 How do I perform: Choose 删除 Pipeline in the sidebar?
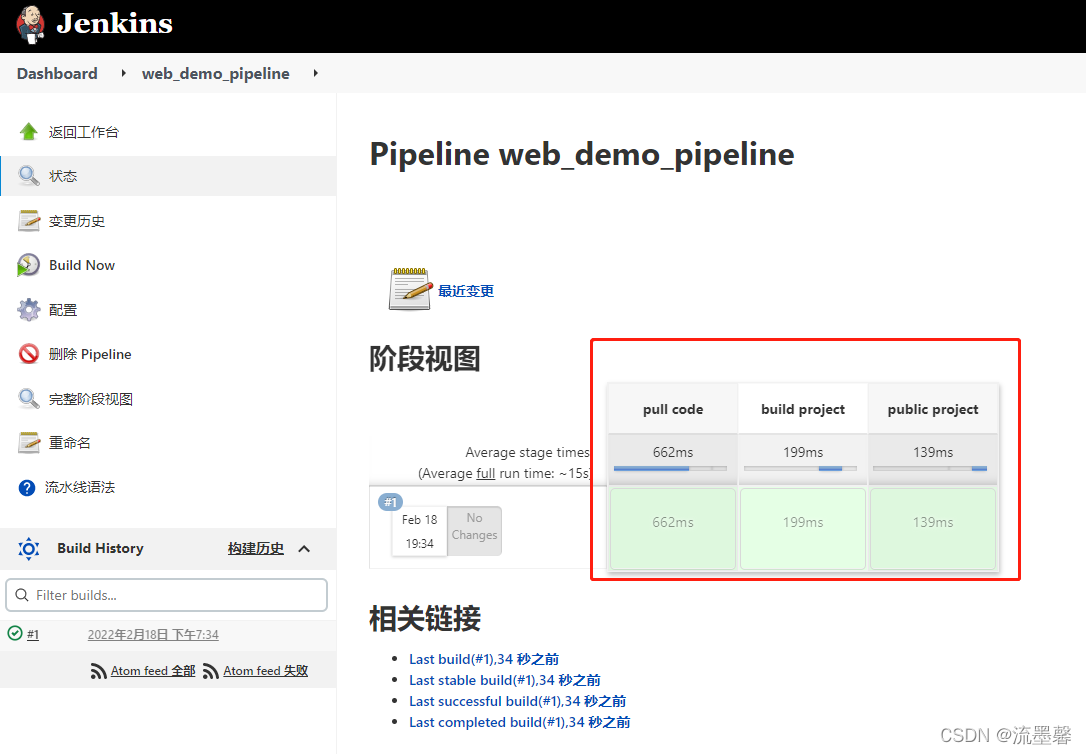pos(90,354)
